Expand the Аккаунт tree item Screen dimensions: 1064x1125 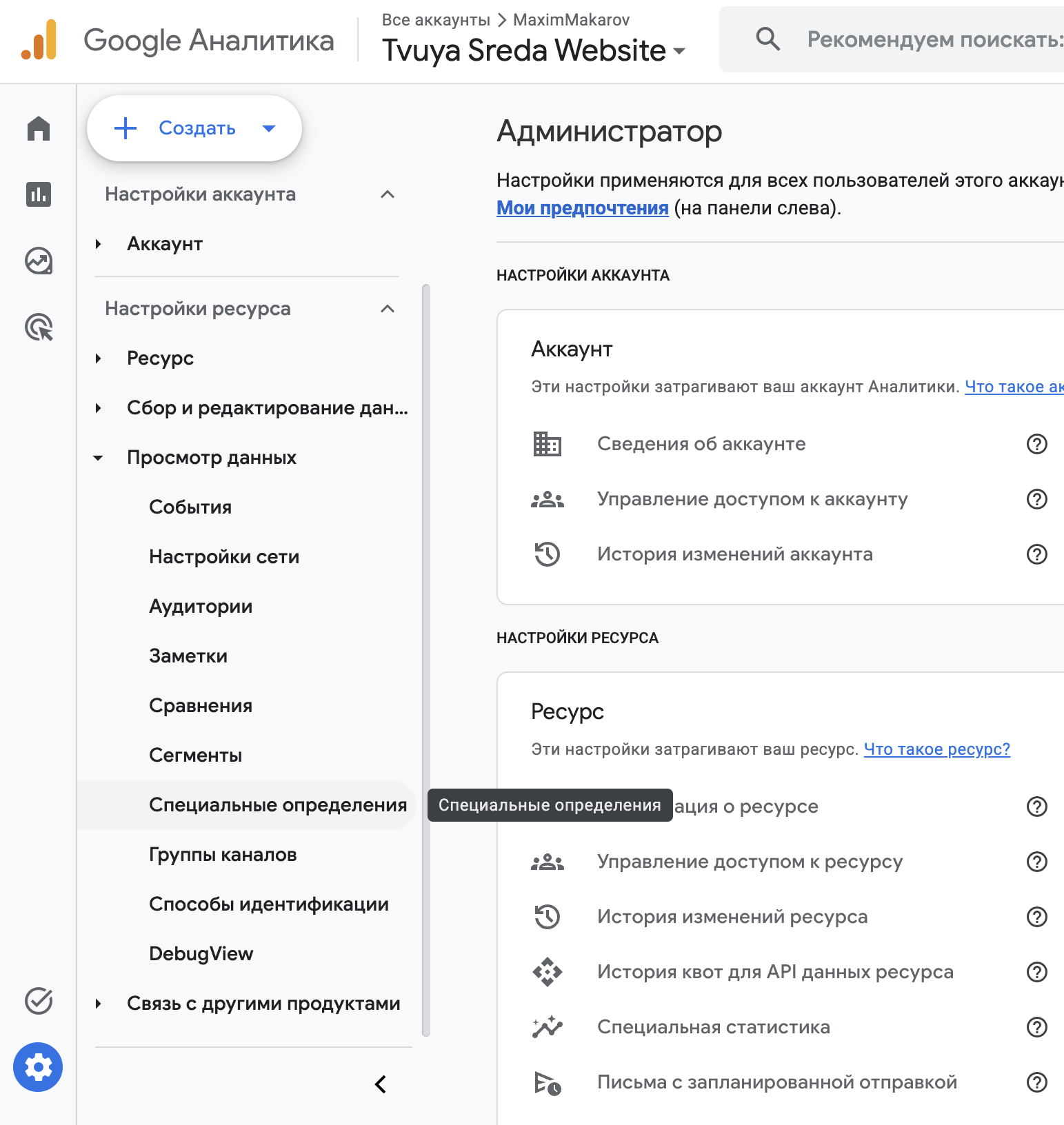tap(99, 244)
